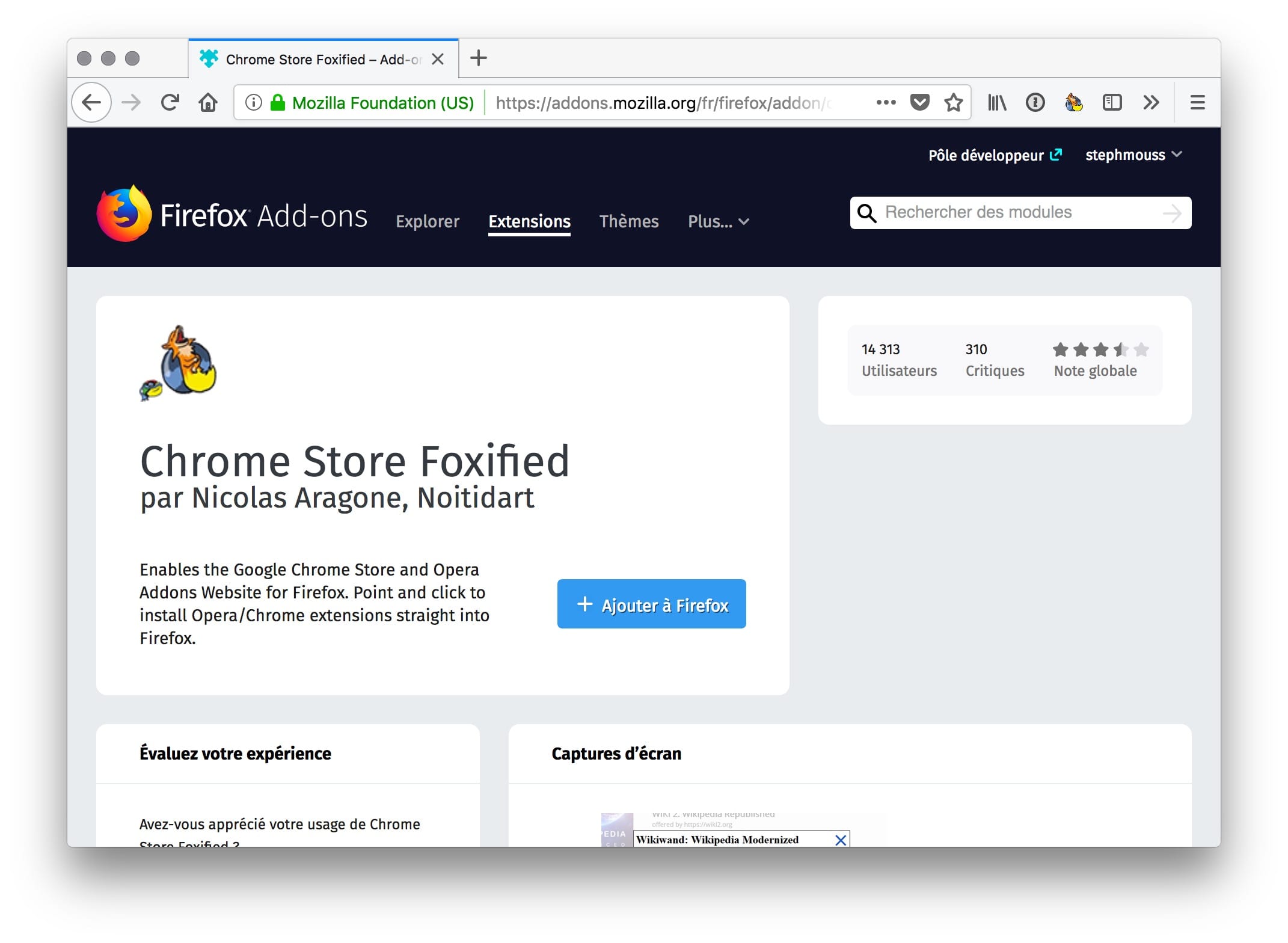Expand the stephmouss account dropdown
The width and height of the screenshot is (1288, 943).
(x=1133, y=155)
